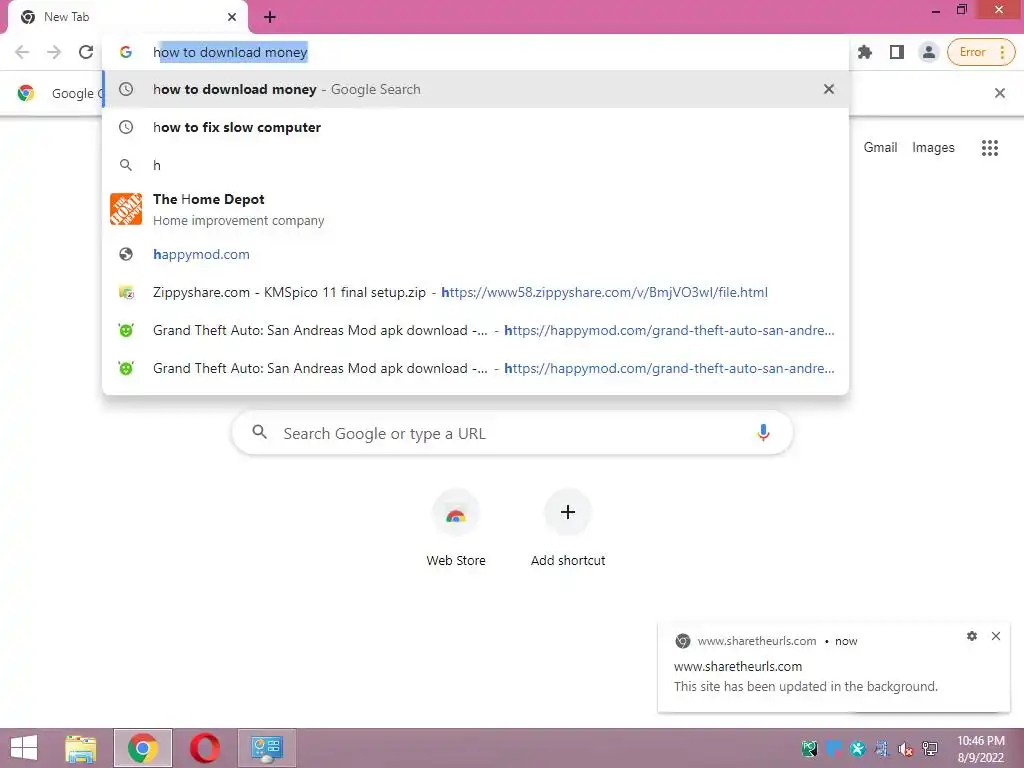Click the sharetheurls.com notification body
The image size is (1024, 768).
pyautogui.click(x=834, y=667)
